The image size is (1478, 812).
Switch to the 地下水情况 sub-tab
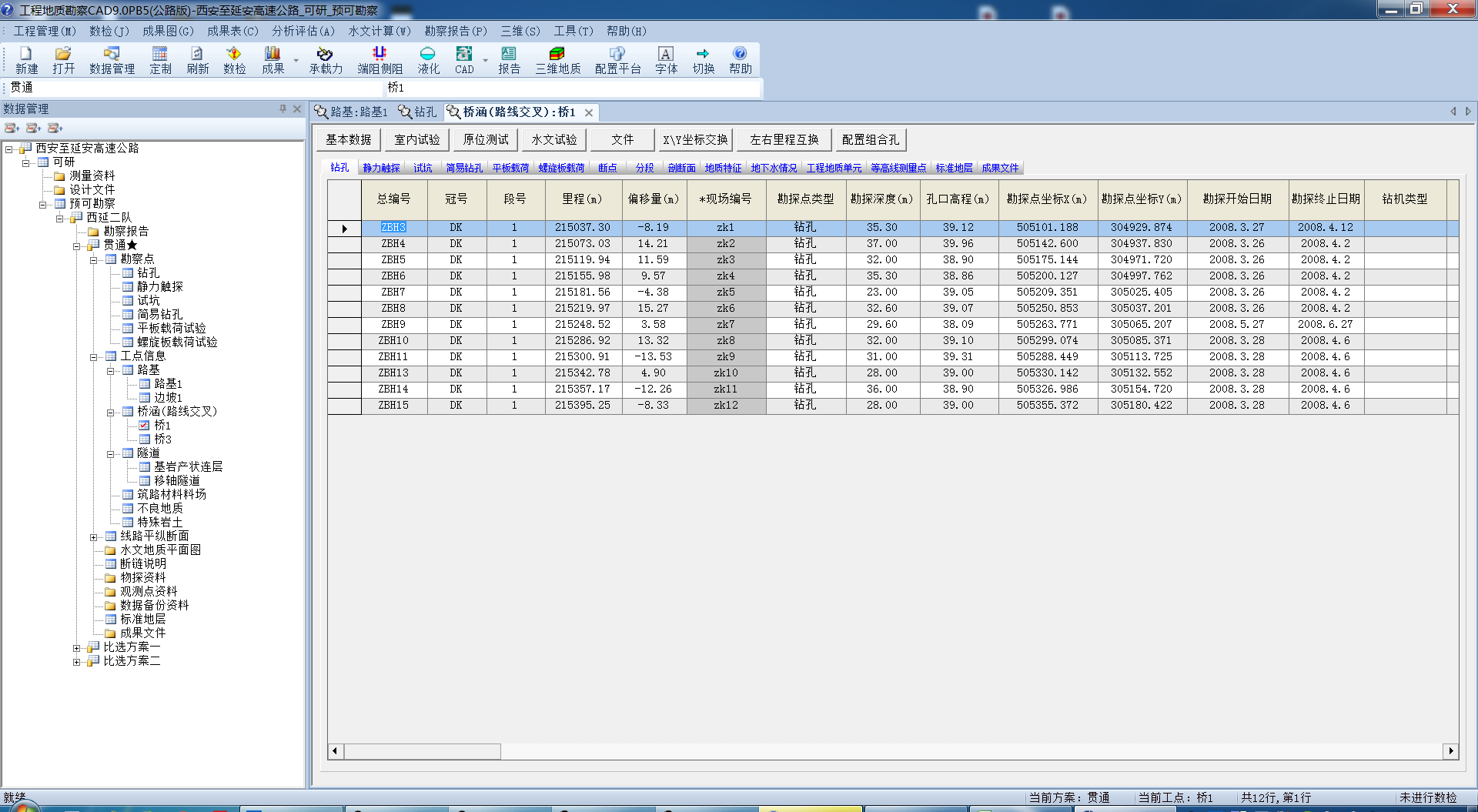[x=774, y=168]
